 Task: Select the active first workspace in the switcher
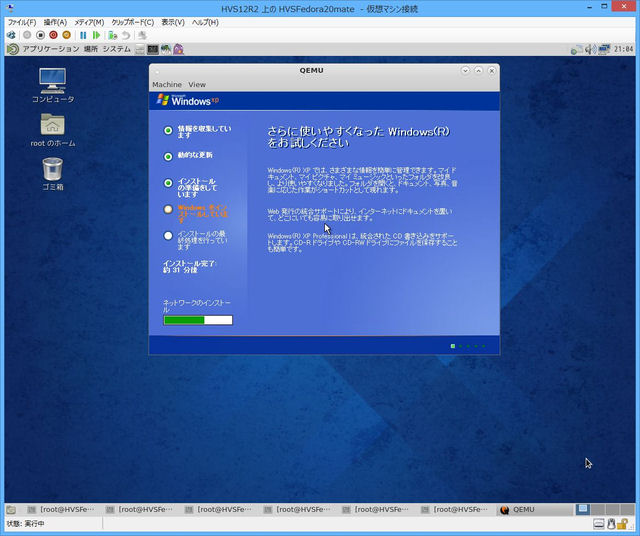pos(583,509)
